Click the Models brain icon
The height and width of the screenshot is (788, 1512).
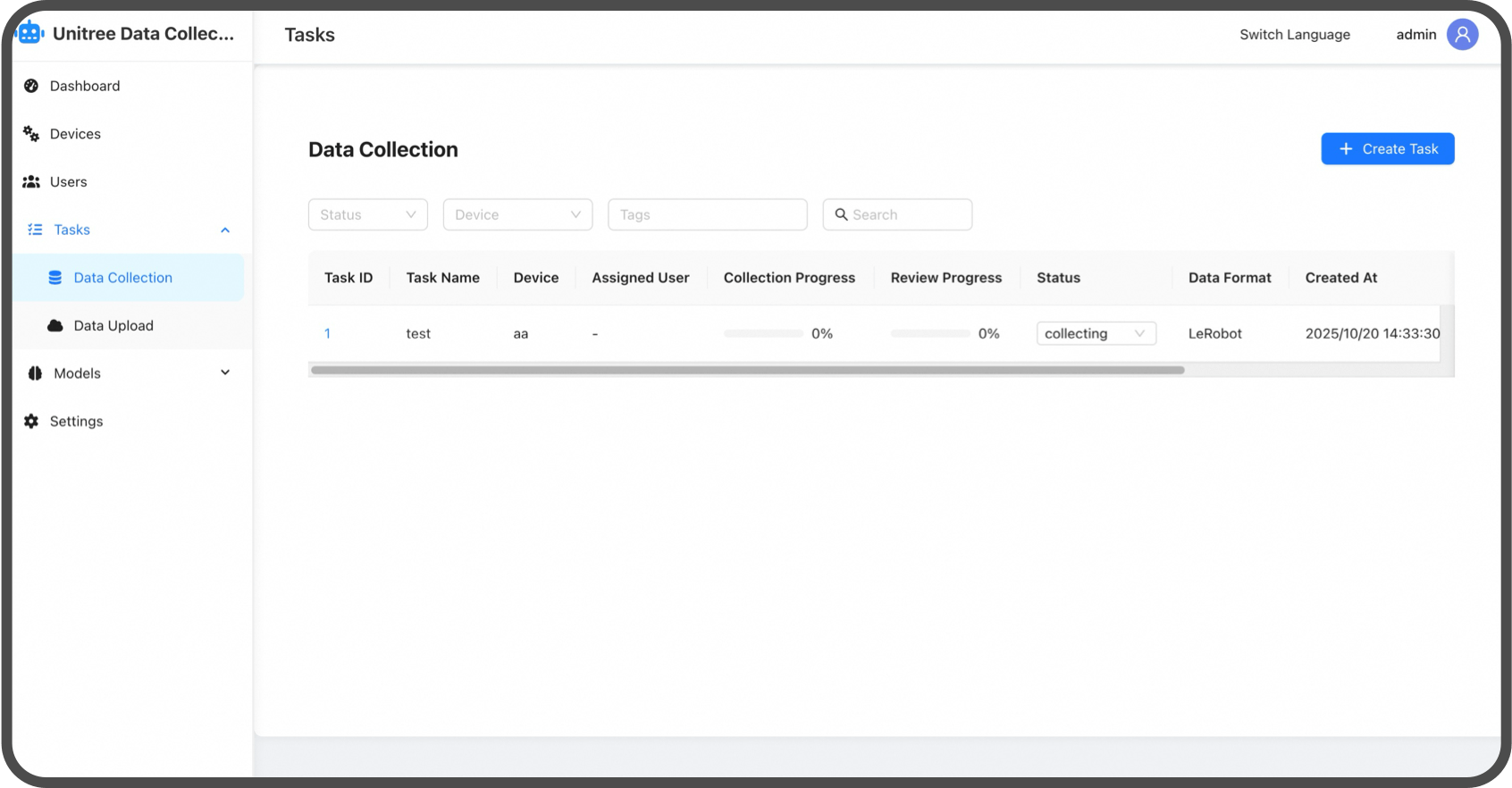[35, 373]
